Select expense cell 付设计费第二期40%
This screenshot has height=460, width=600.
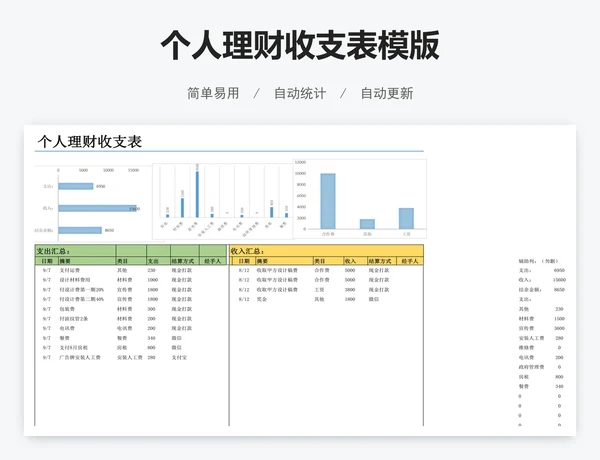[82, 299]
